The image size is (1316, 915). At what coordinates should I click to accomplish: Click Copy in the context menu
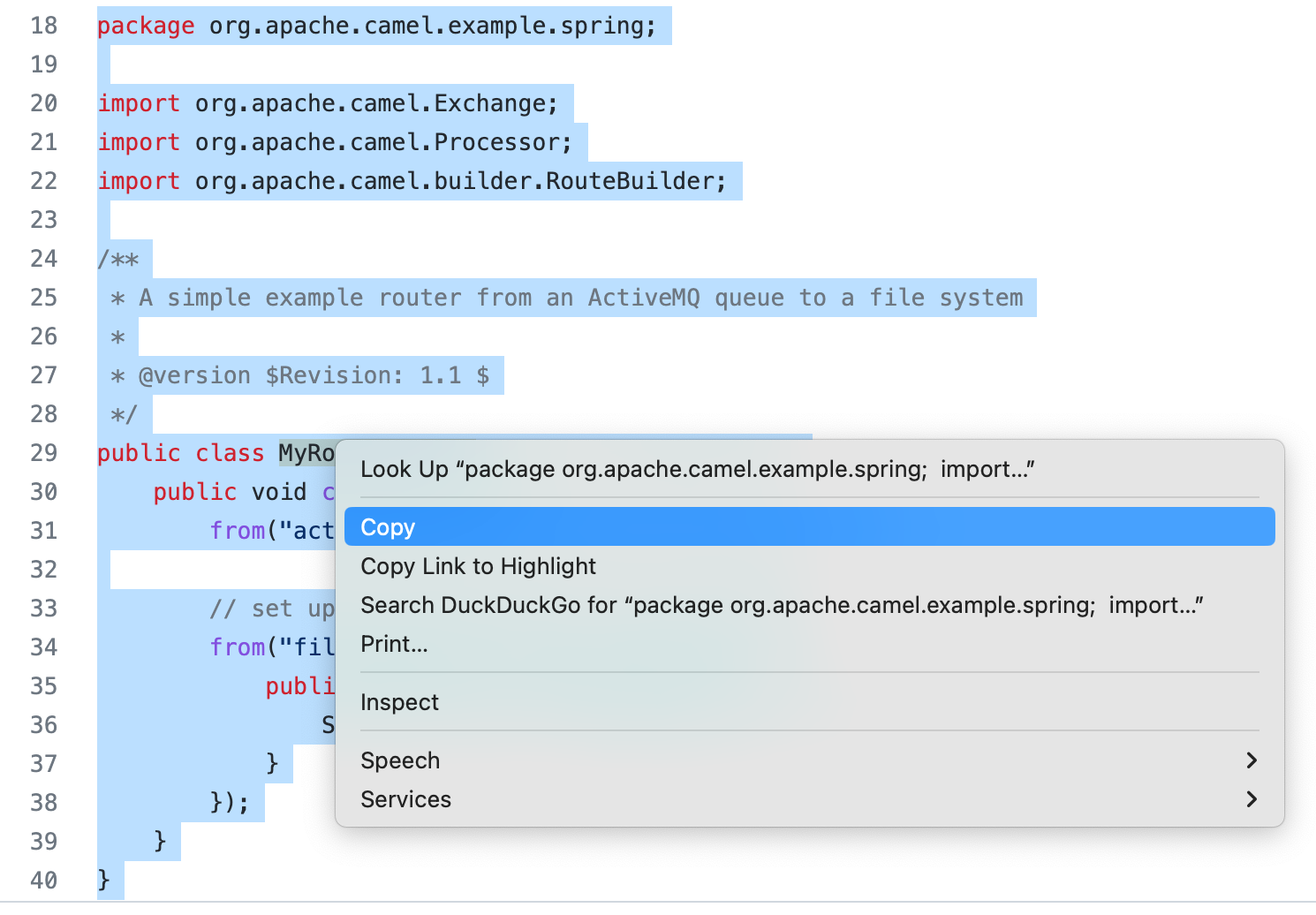point(388,527)
